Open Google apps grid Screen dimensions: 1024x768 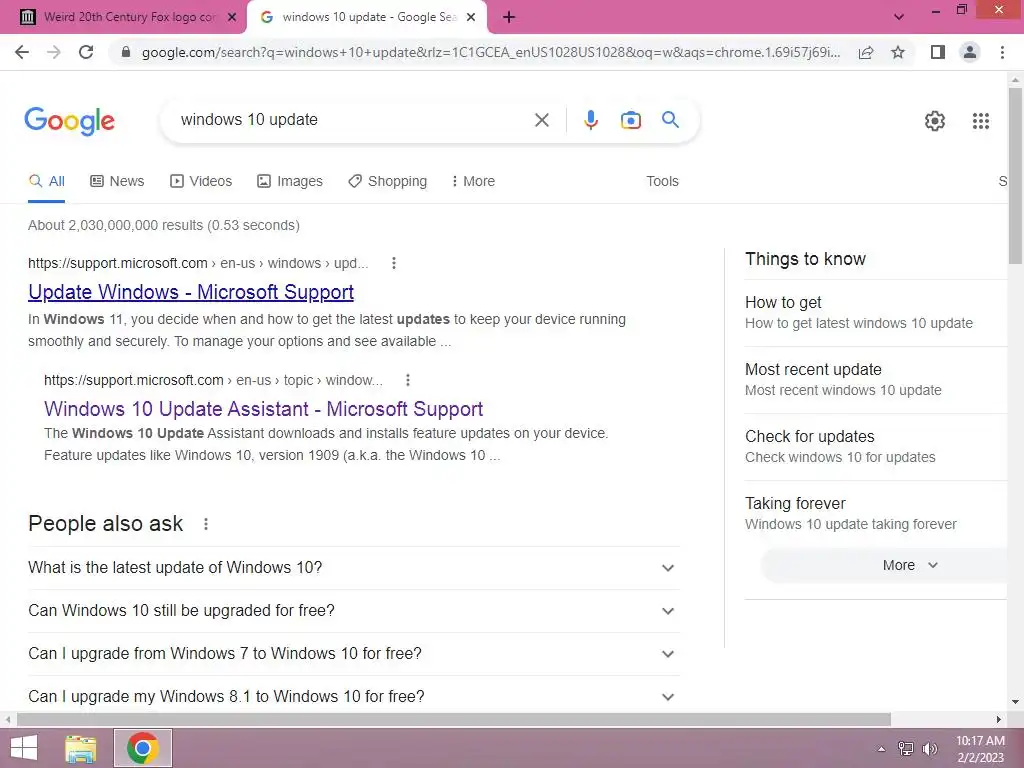pos(980,121)
